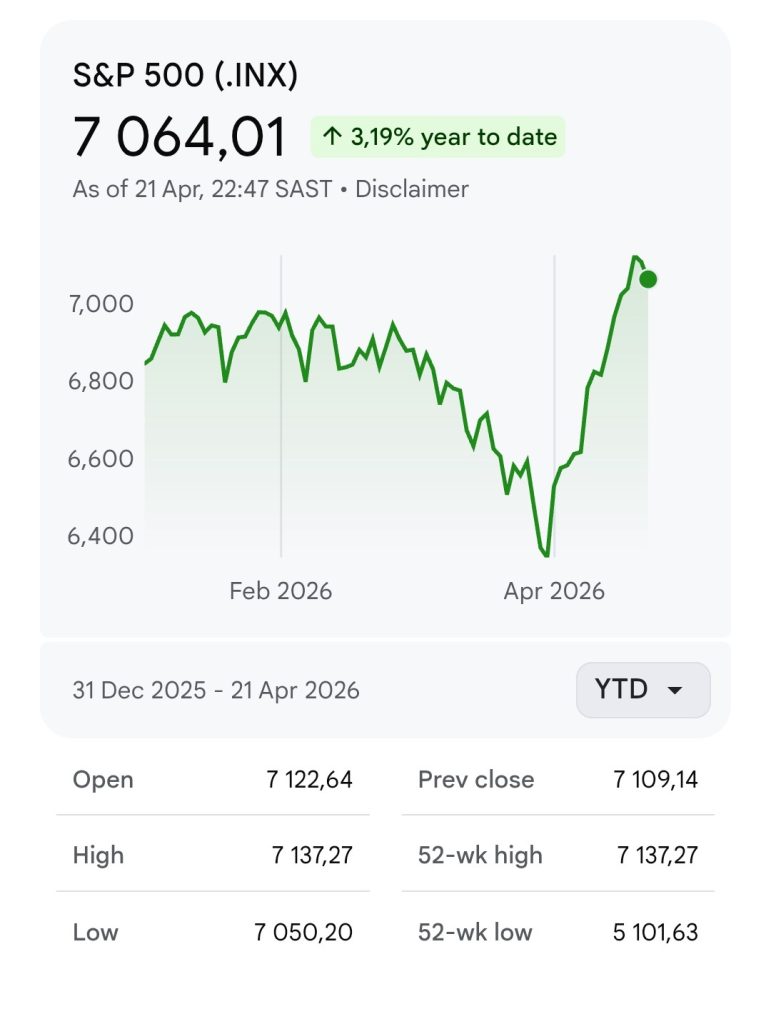Select the Feb 2026 axis label
The width and height of the screenshot is (771, 1024).
(x=280, y=591)
